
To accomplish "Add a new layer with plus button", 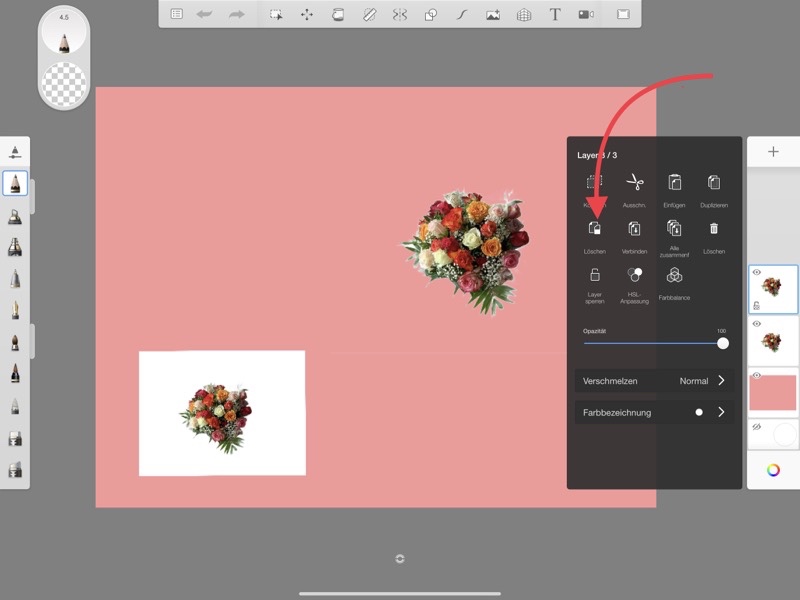I will (773, 152).
